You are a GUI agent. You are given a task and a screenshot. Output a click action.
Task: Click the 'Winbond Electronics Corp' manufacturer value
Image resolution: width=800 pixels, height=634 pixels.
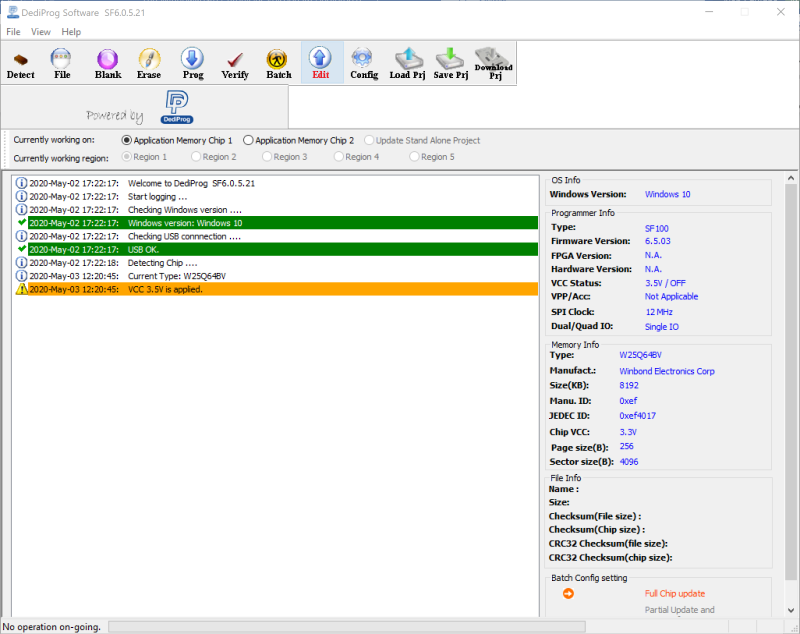(667, 371)
